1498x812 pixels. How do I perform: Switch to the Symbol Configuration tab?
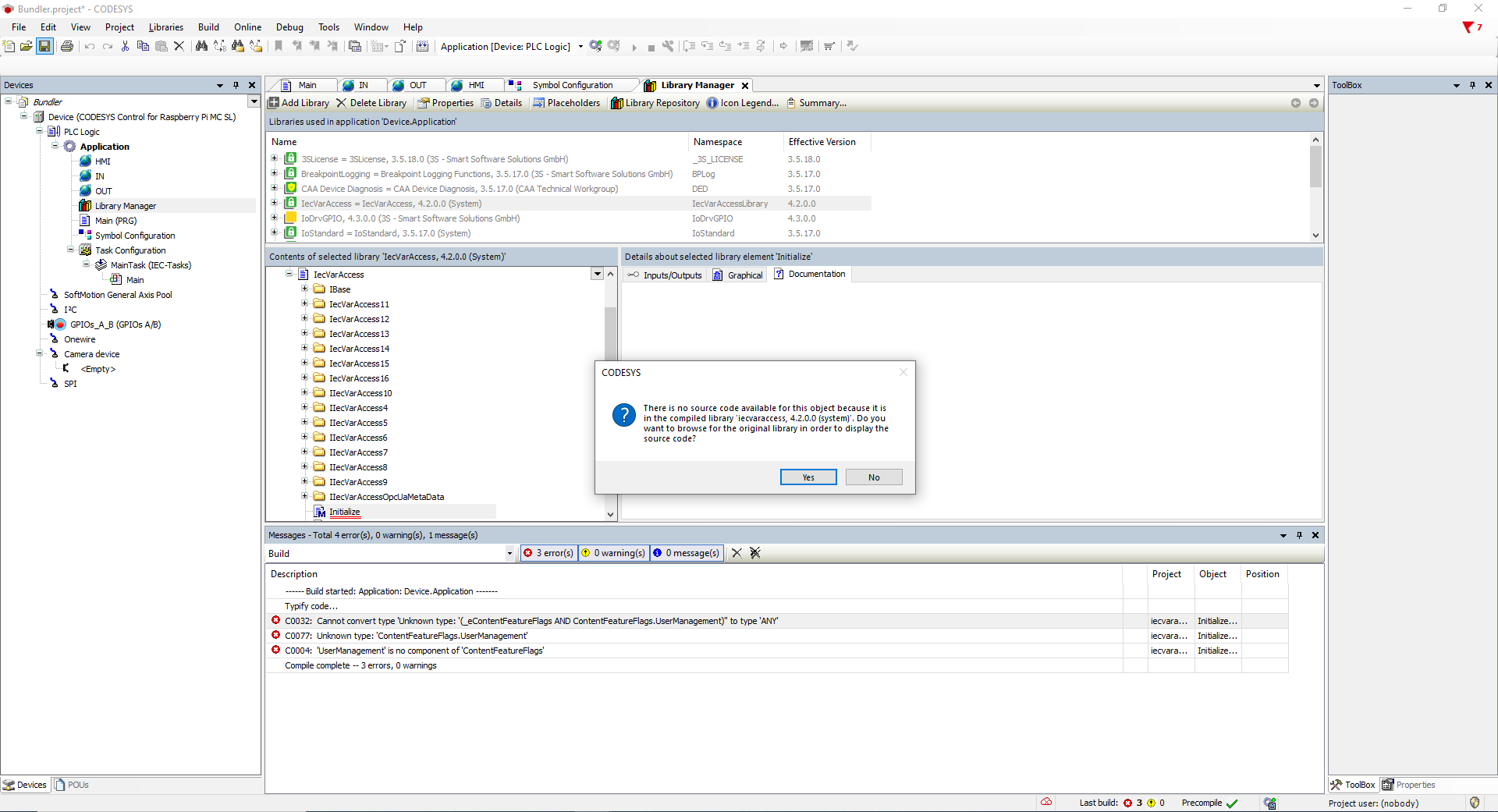point(572,85)
